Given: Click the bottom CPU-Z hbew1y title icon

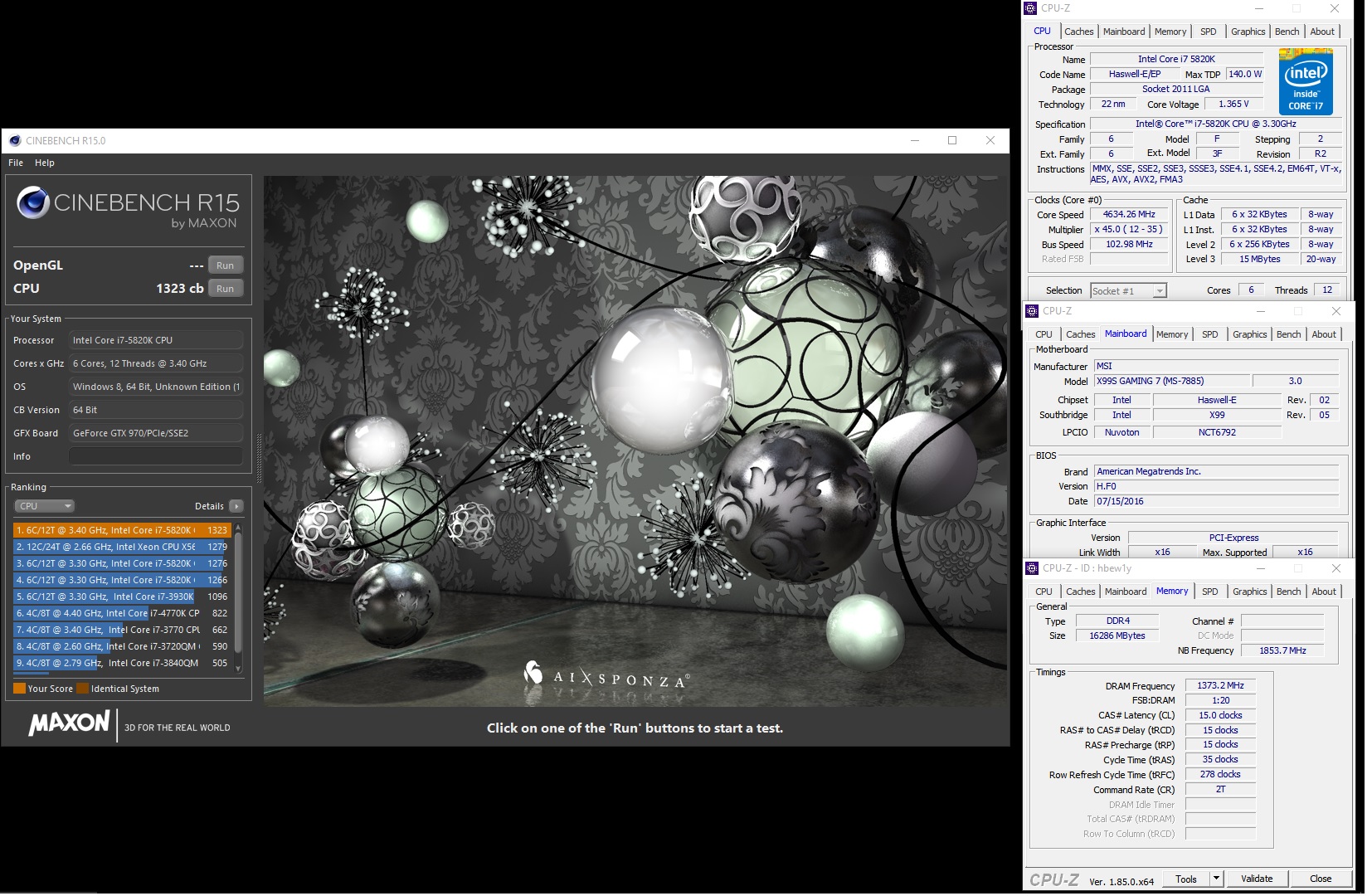Looking at the screenshot, I should (x=1032, y=568).
